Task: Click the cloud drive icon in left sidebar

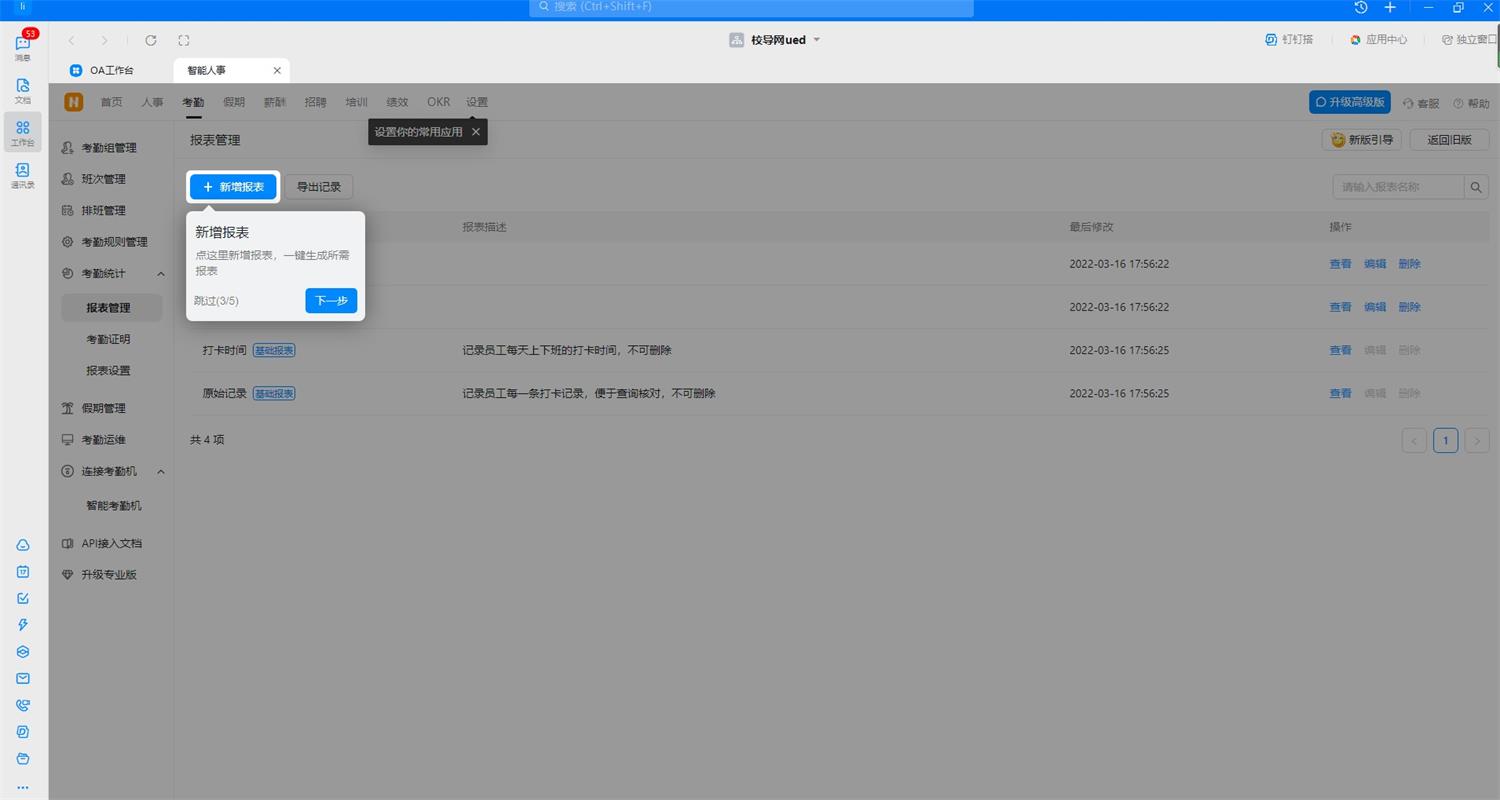Action: pyautogui.click(x=23, y=545)
